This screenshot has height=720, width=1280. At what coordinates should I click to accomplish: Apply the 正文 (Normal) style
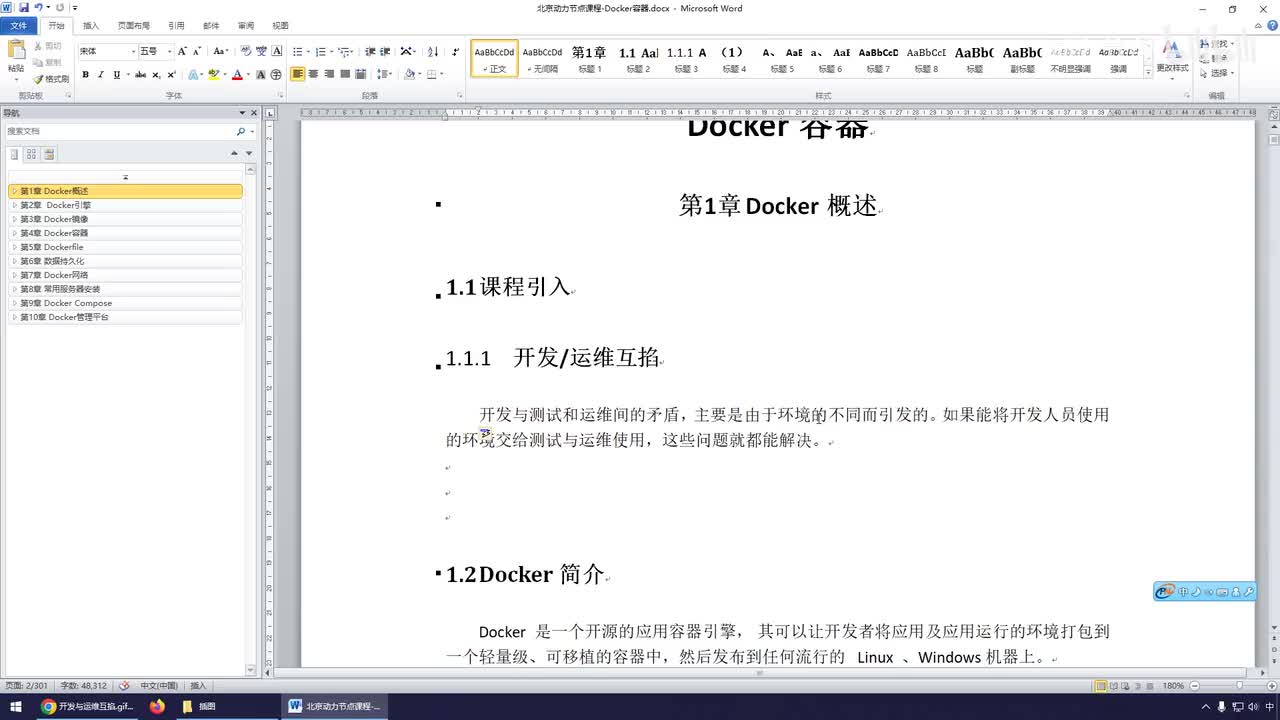click(x=495, y=59)
